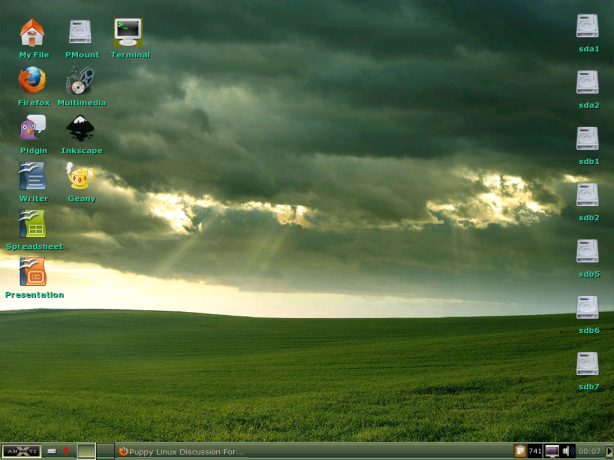
Task: Open Inkscape from the desktop
Action: pos(81,128)
